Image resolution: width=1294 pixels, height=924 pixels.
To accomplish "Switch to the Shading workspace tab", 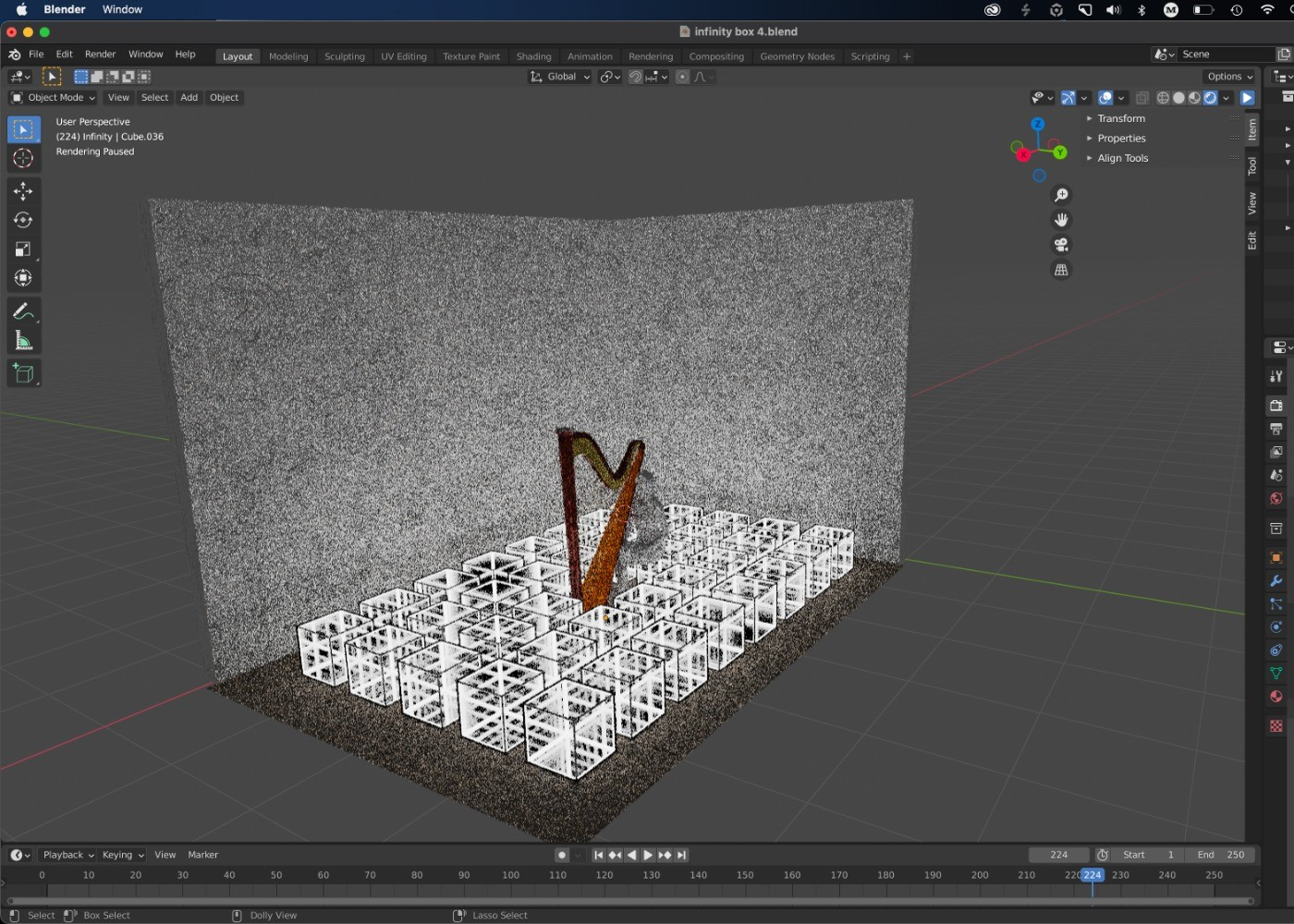I will pyautogui.click(x=533, y=56).
